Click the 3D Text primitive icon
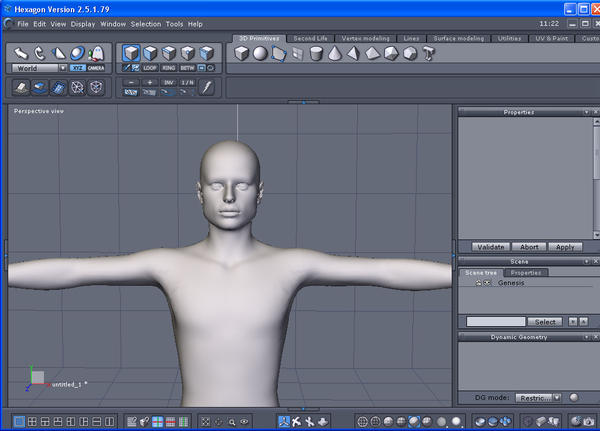 click(x=428, y=54)
